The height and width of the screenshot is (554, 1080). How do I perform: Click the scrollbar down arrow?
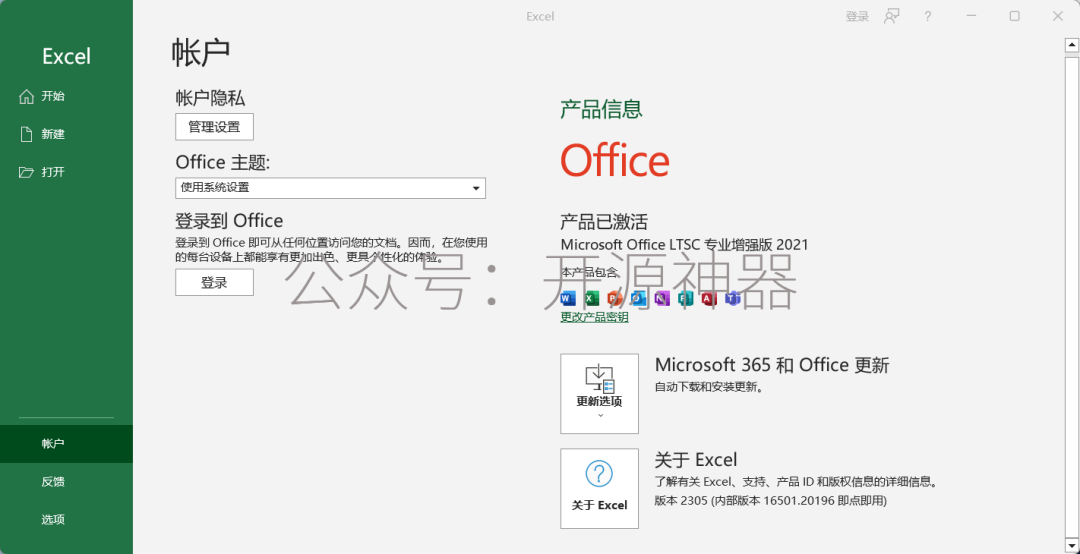point(1072,546)
